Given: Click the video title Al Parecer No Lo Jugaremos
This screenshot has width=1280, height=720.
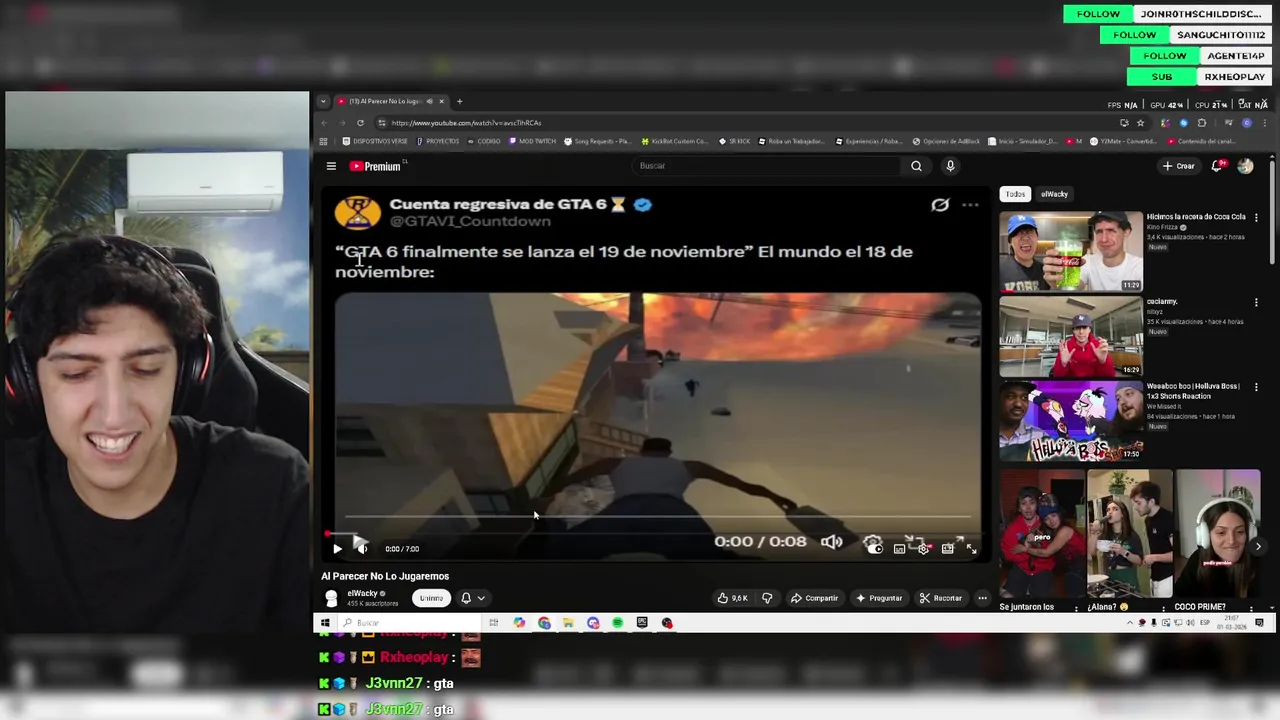Looking at the screenshot, I should (x=385, y=576).
